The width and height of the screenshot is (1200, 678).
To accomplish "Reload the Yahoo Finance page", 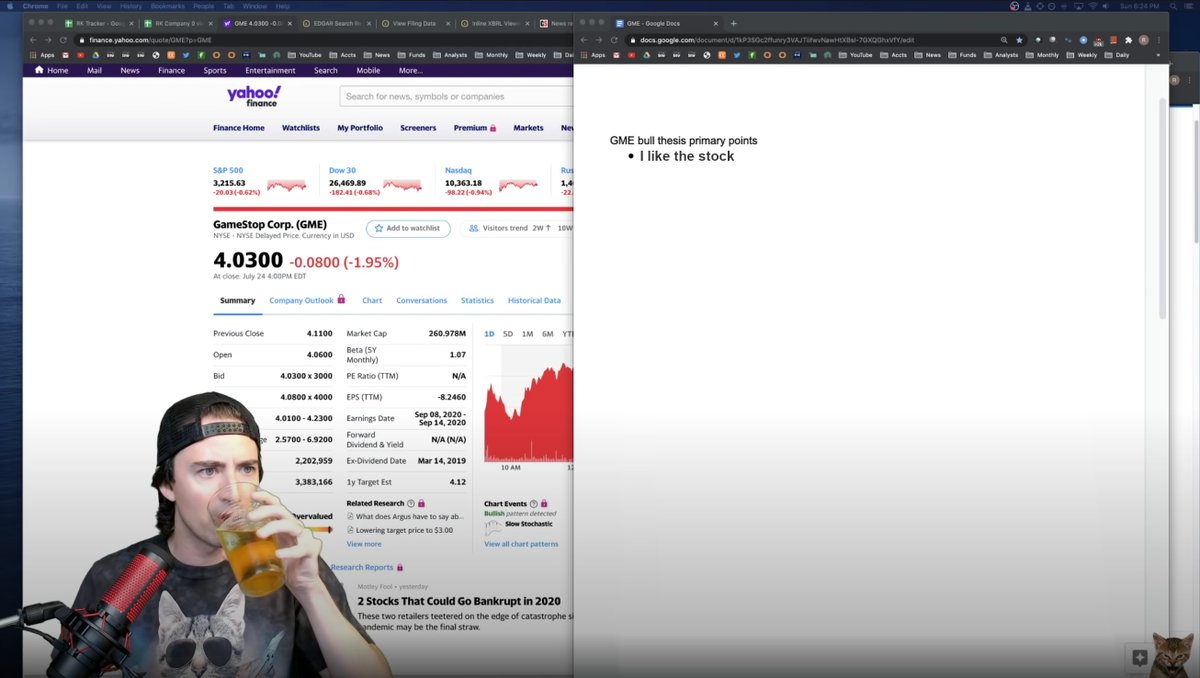I will pos(63,40).
